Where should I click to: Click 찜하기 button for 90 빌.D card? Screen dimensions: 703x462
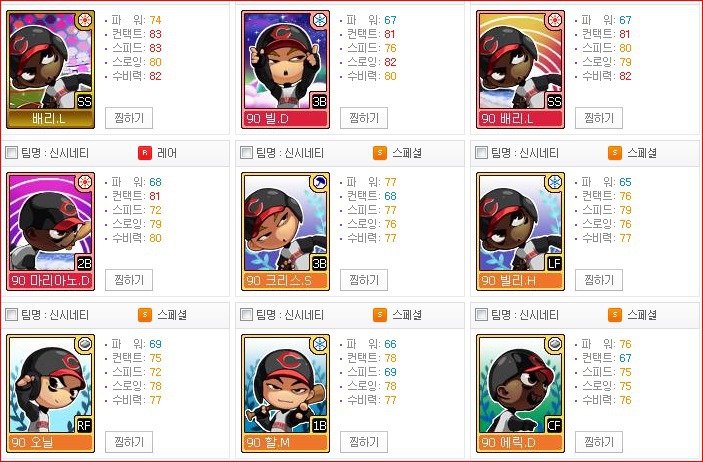(x=364, y=118)
